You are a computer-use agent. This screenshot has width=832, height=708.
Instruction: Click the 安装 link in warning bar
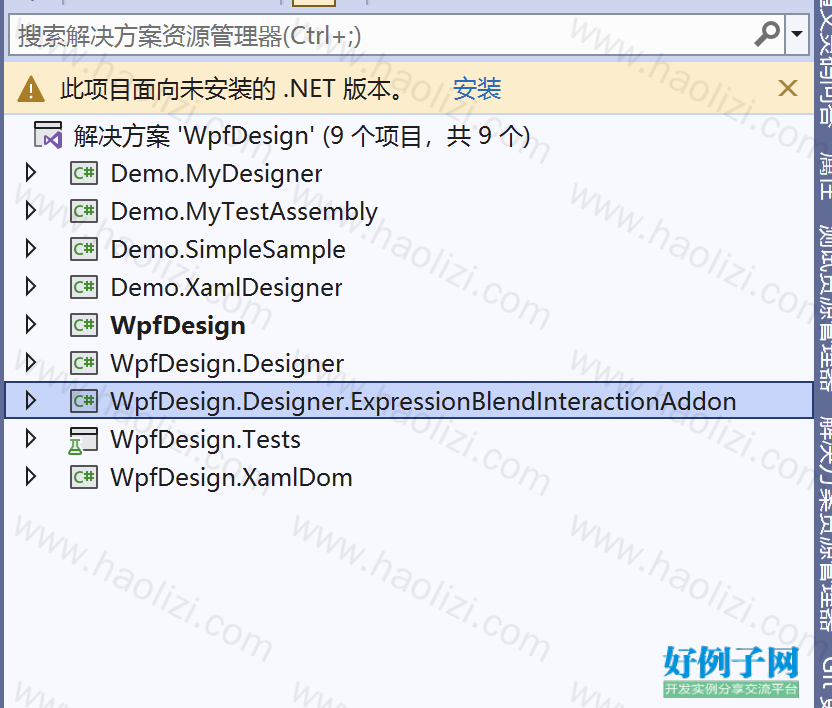click(x=477, y=89)
